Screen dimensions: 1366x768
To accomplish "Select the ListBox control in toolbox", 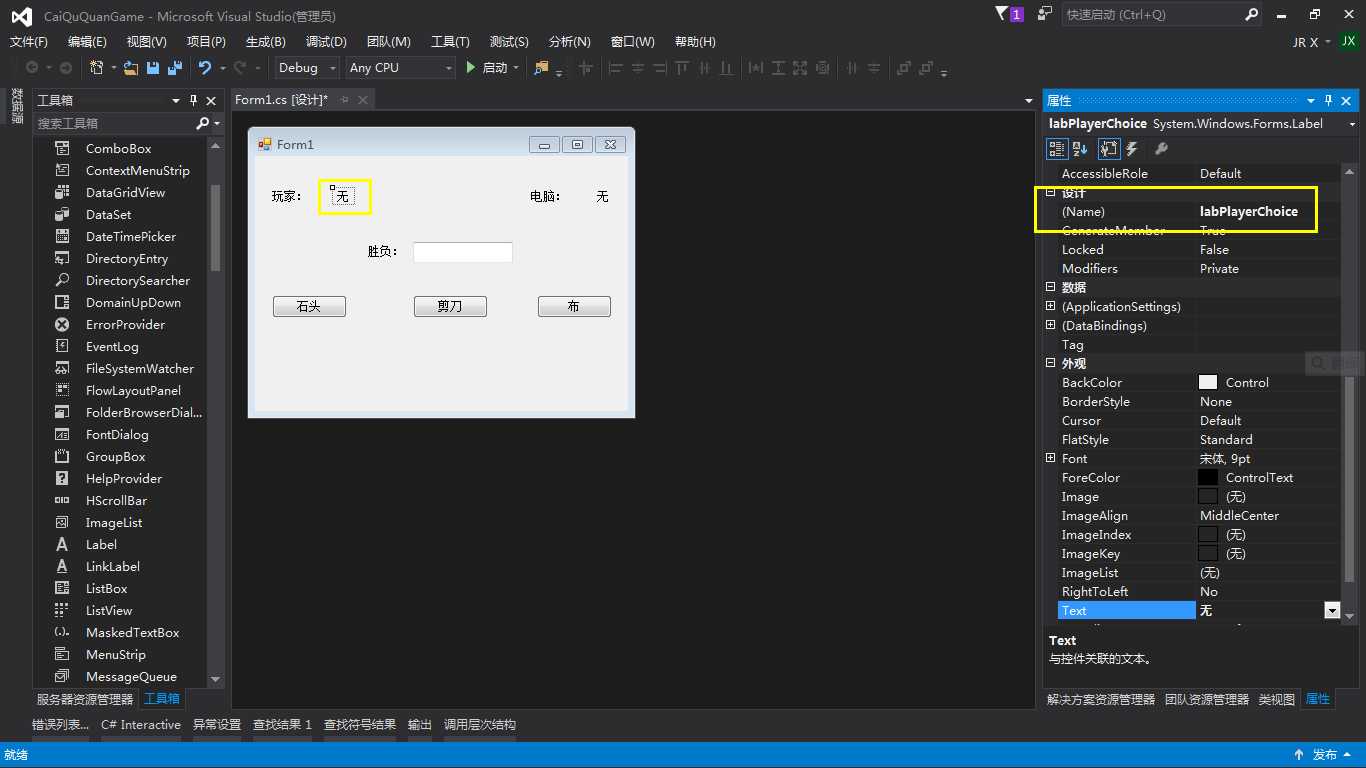I will pos(106,588).
